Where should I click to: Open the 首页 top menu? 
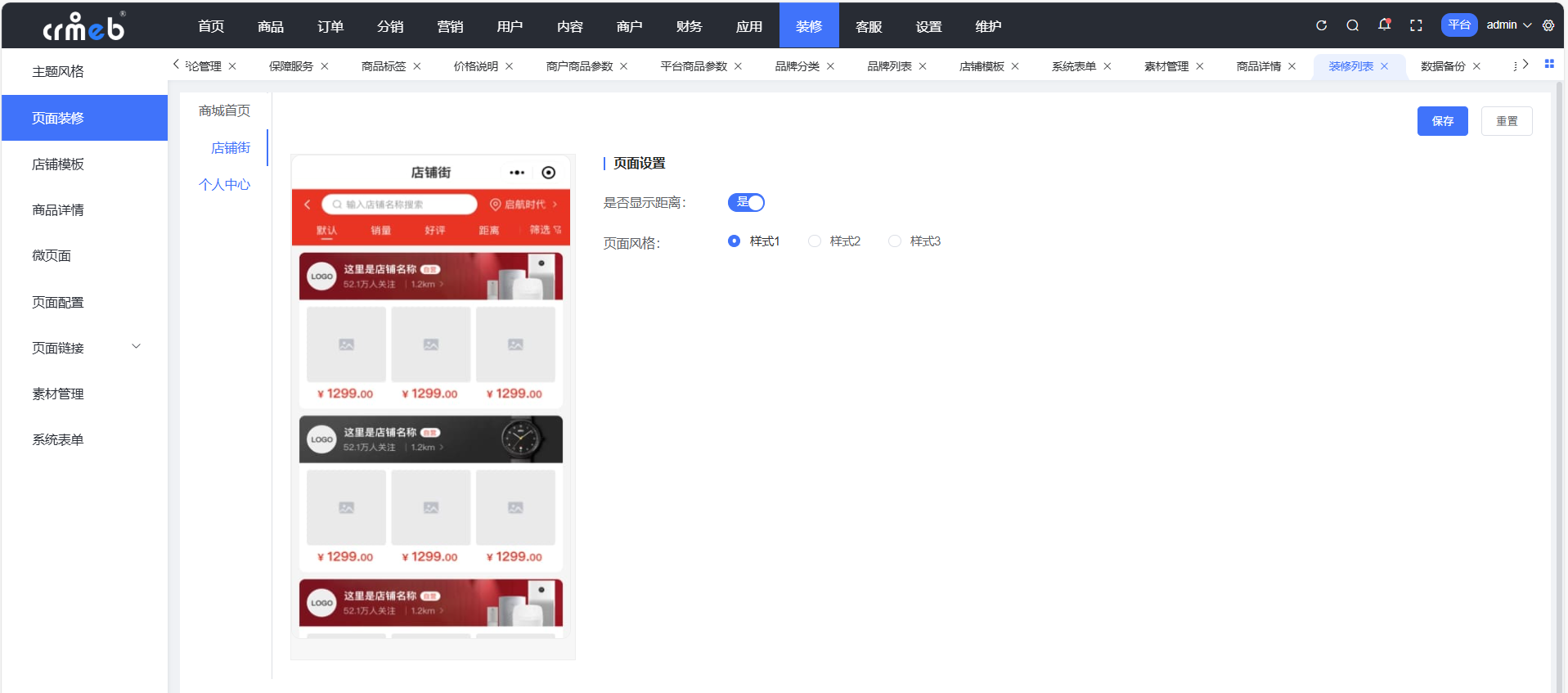[x=211, y=26]
